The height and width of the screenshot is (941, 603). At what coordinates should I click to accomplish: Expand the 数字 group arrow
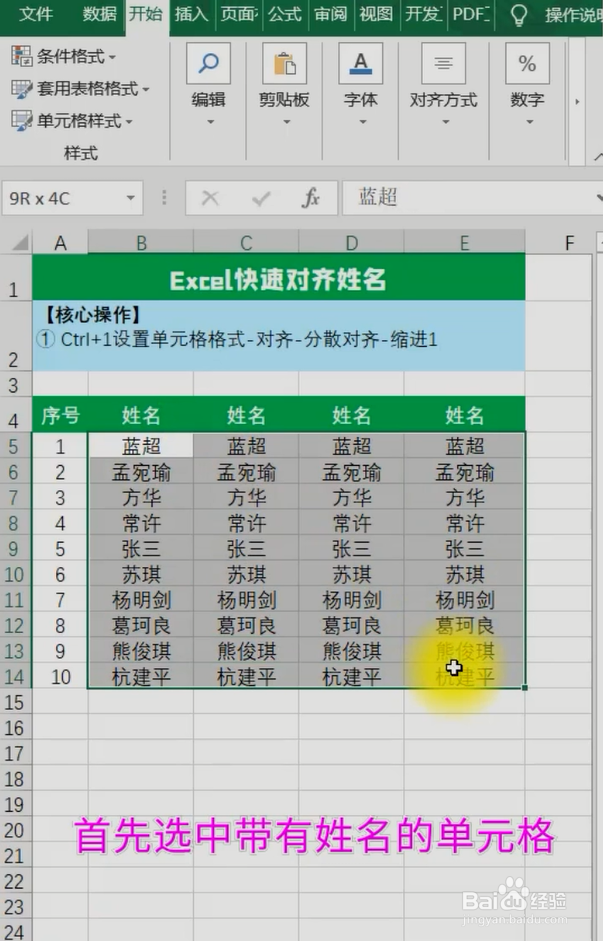(x=529, y=122)
